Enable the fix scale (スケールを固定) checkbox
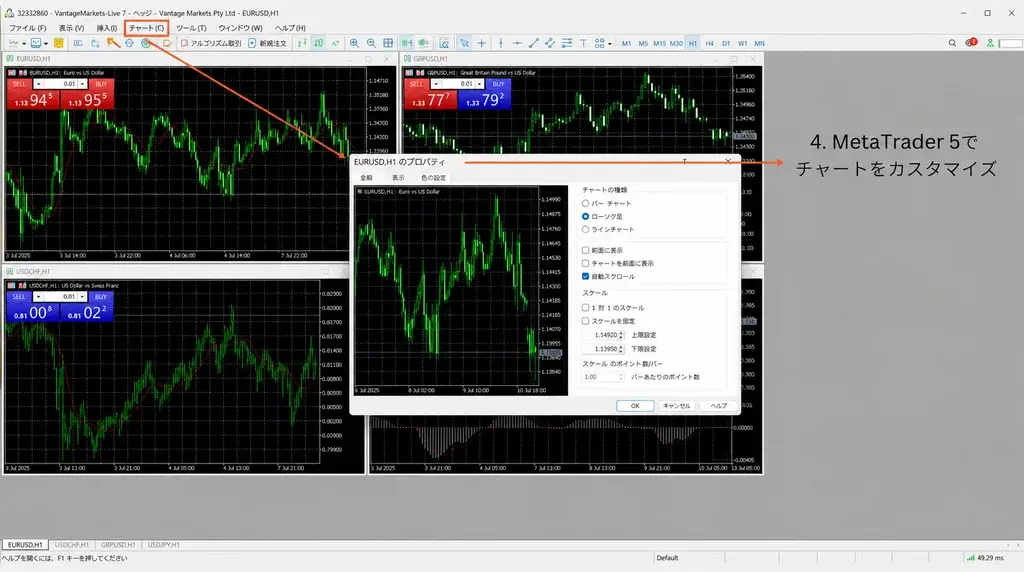 pos(585,321)
